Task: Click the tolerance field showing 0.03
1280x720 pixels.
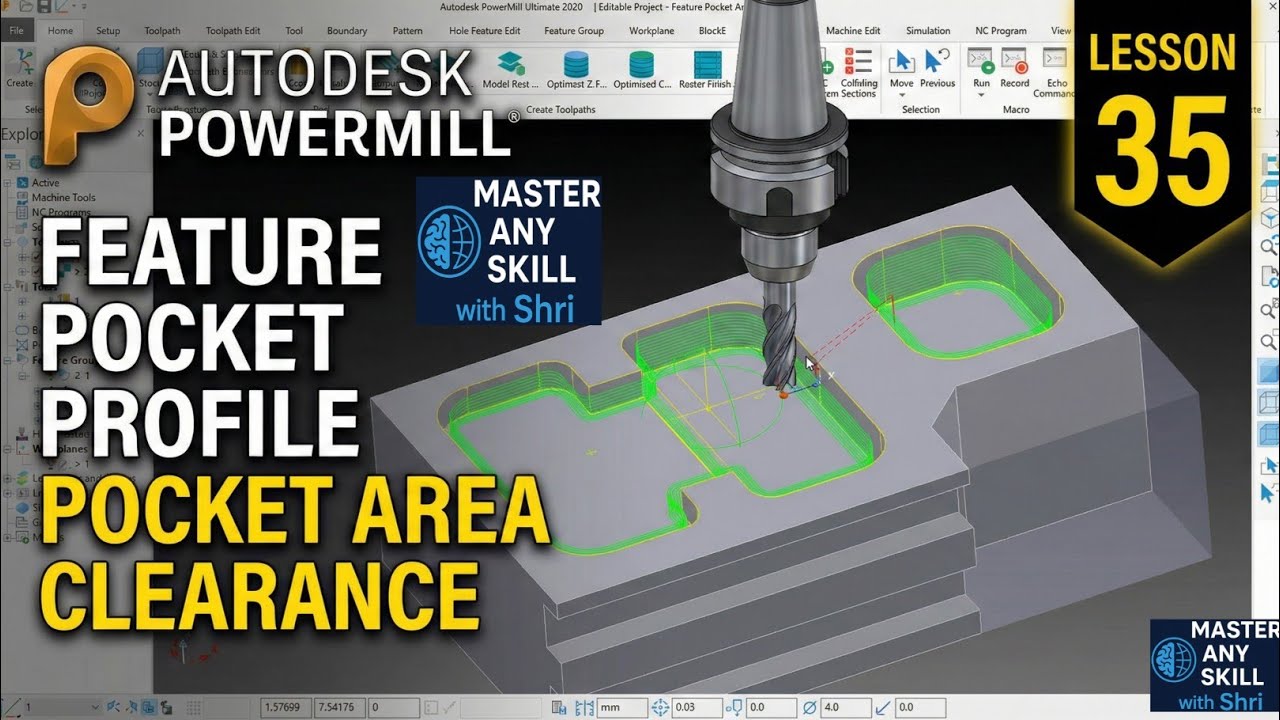Action: point(696,708)
